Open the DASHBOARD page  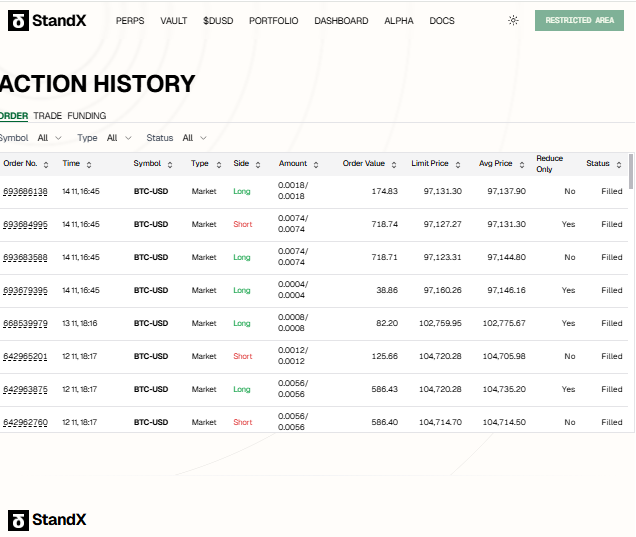[x=341, y=21]
